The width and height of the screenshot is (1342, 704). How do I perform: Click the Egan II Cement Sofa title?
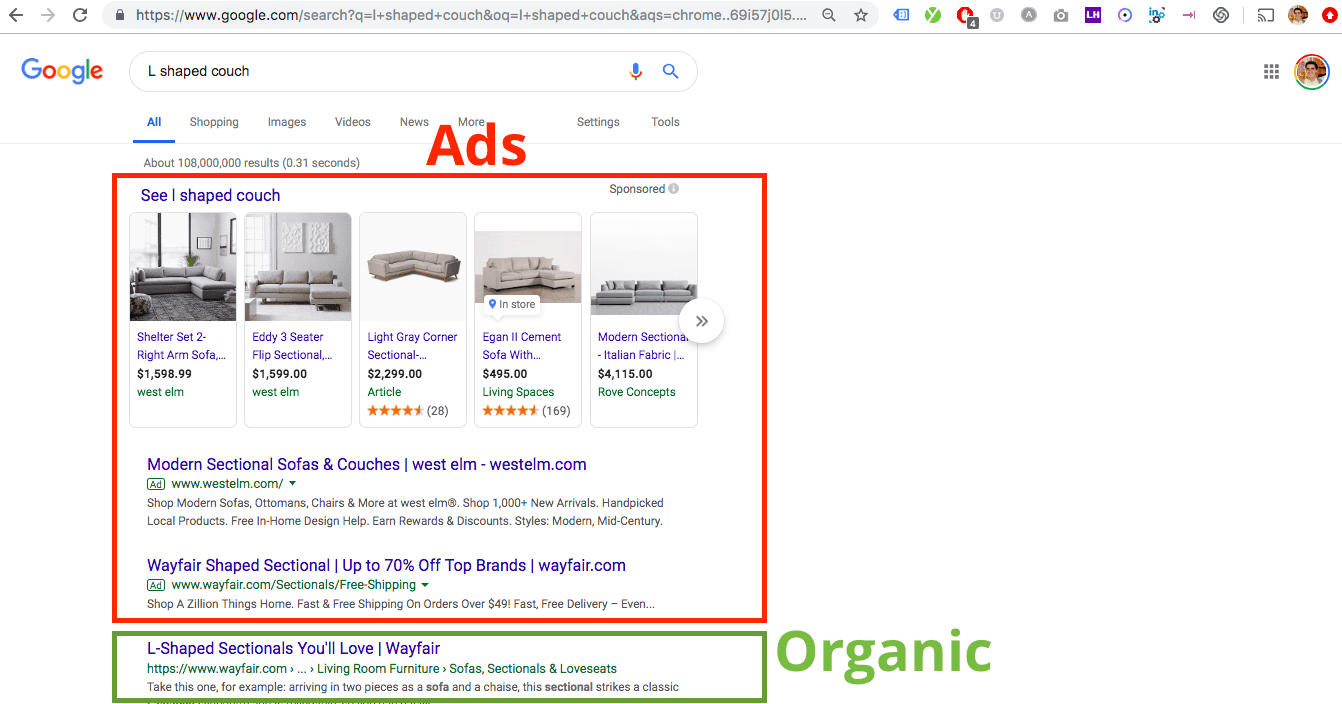point(522,346)
